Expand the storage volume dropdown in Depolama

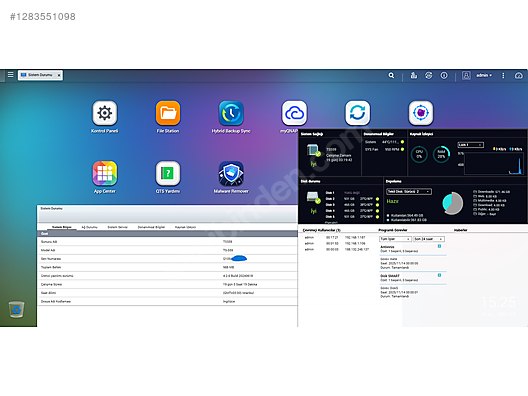click(409, 191)
